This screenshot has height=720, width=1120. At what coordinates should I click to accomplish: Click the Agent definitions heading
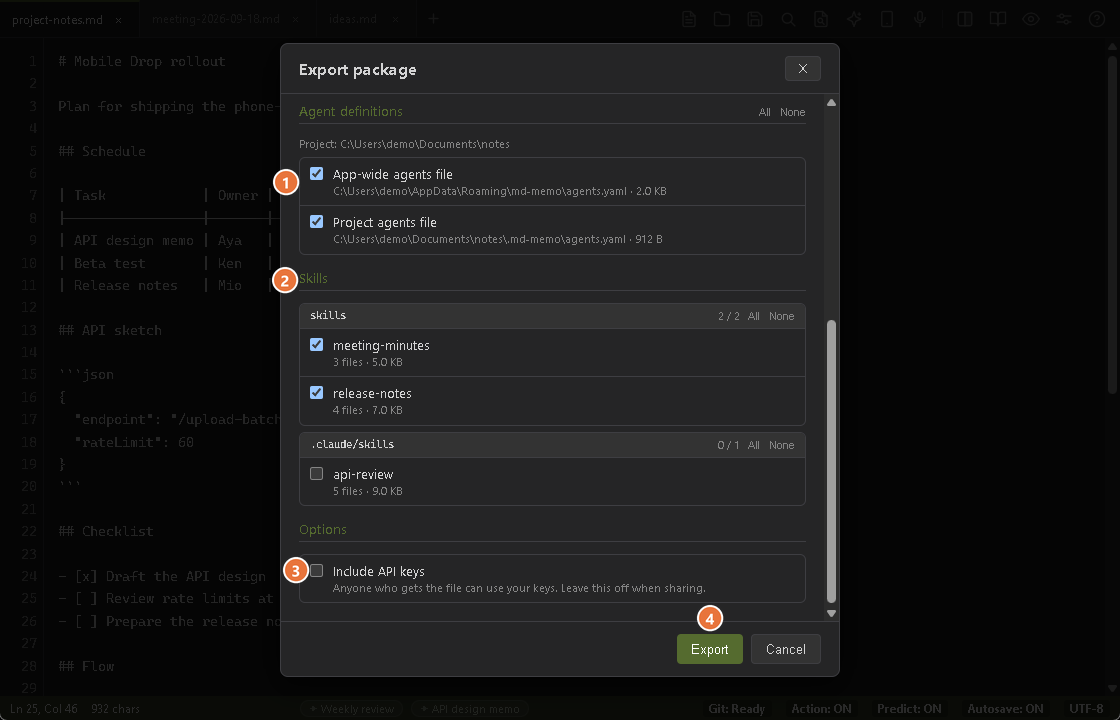[x=351, y=111]
